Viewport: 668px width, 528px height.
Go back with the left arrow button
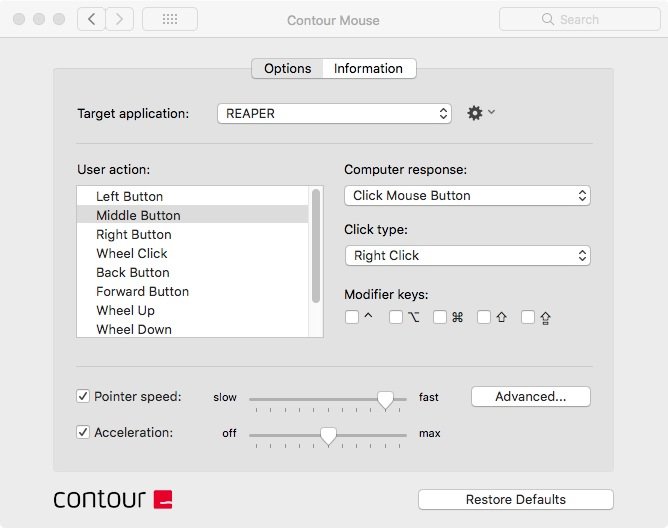pyautogui.click(x=91, y=19)
